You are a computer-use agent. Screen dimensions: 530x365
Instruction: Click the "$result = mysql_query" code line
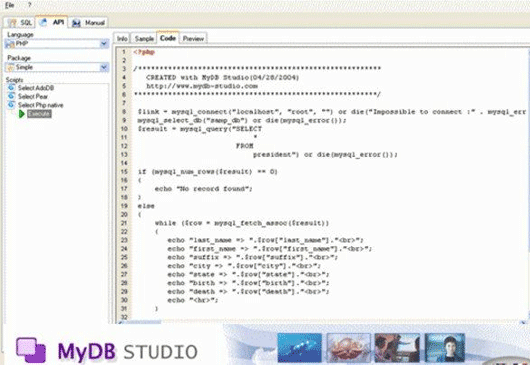point(199,129)
